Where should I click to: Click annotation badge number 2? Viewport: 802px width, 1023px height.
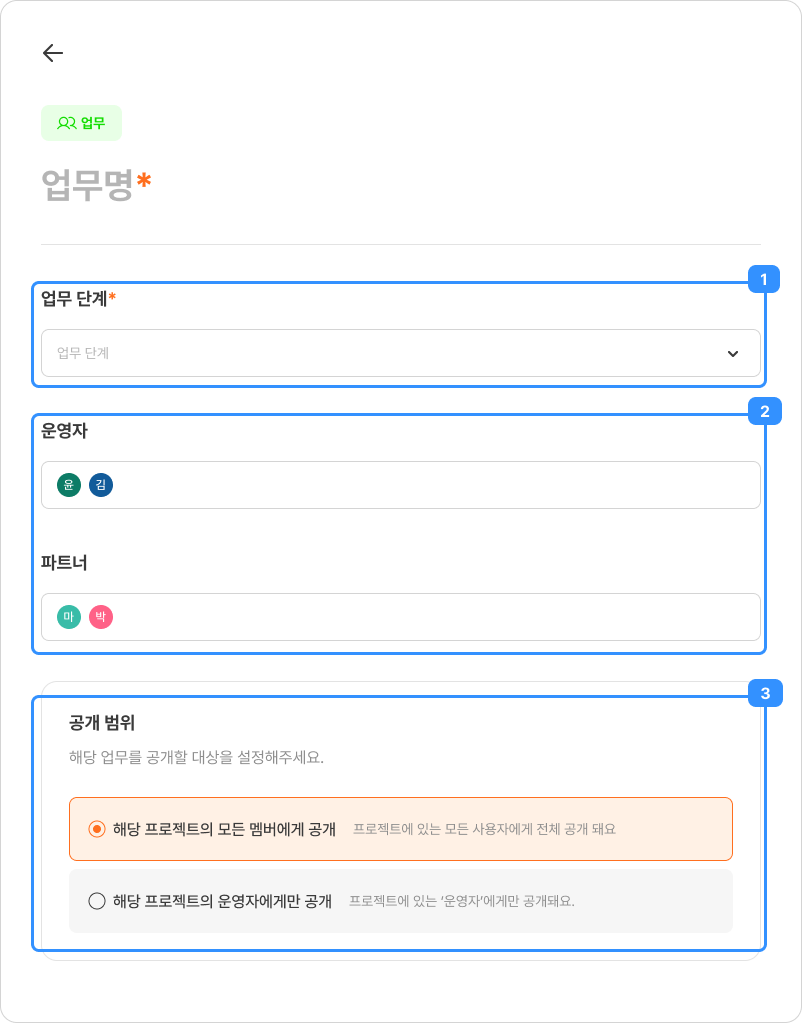tap(764, 411)
